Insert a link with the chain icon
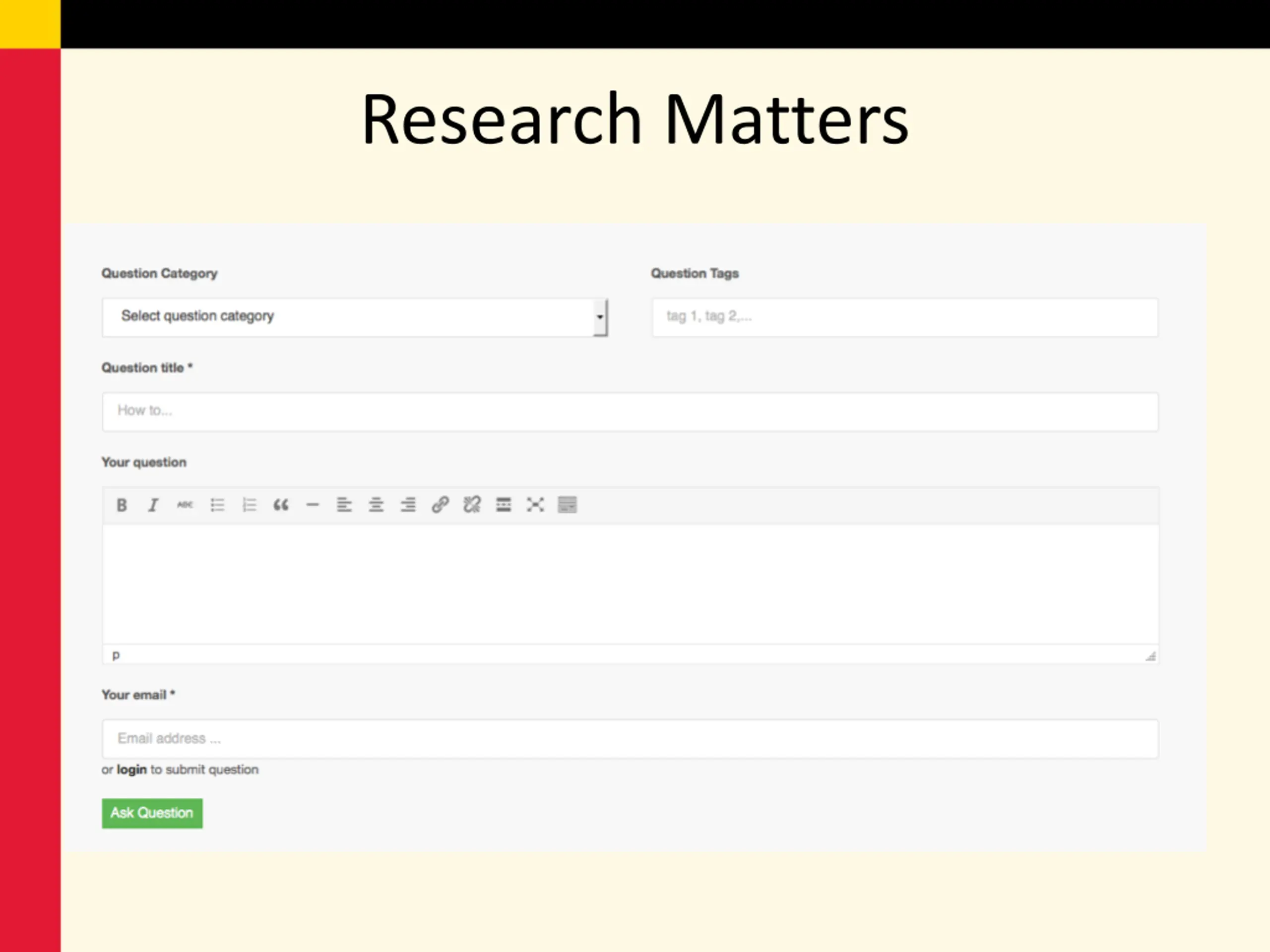1270x952 pixels. (x=441, y=505)
